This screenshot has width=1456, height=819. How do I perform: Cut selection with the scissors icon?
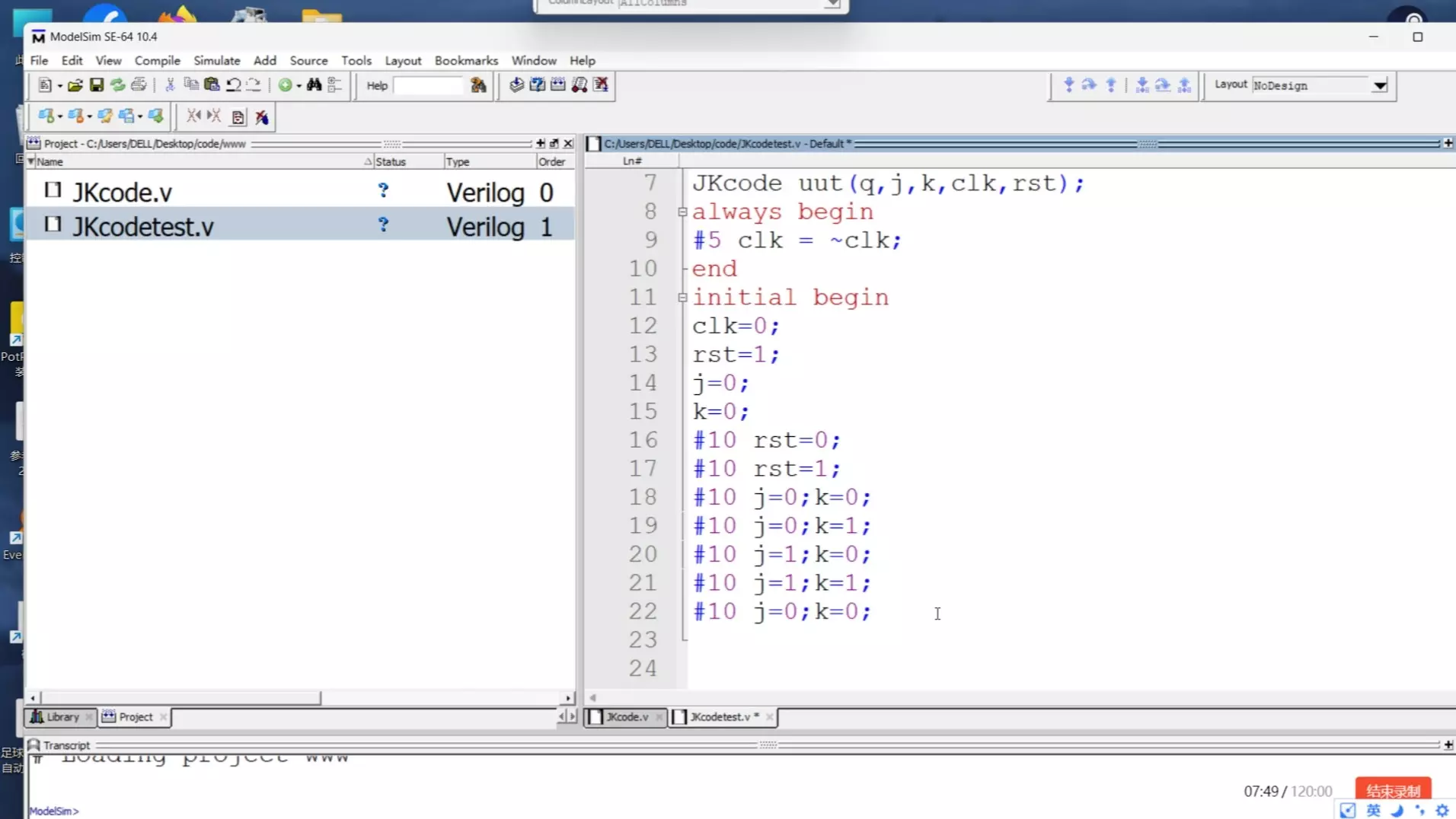tap(170, 85)
